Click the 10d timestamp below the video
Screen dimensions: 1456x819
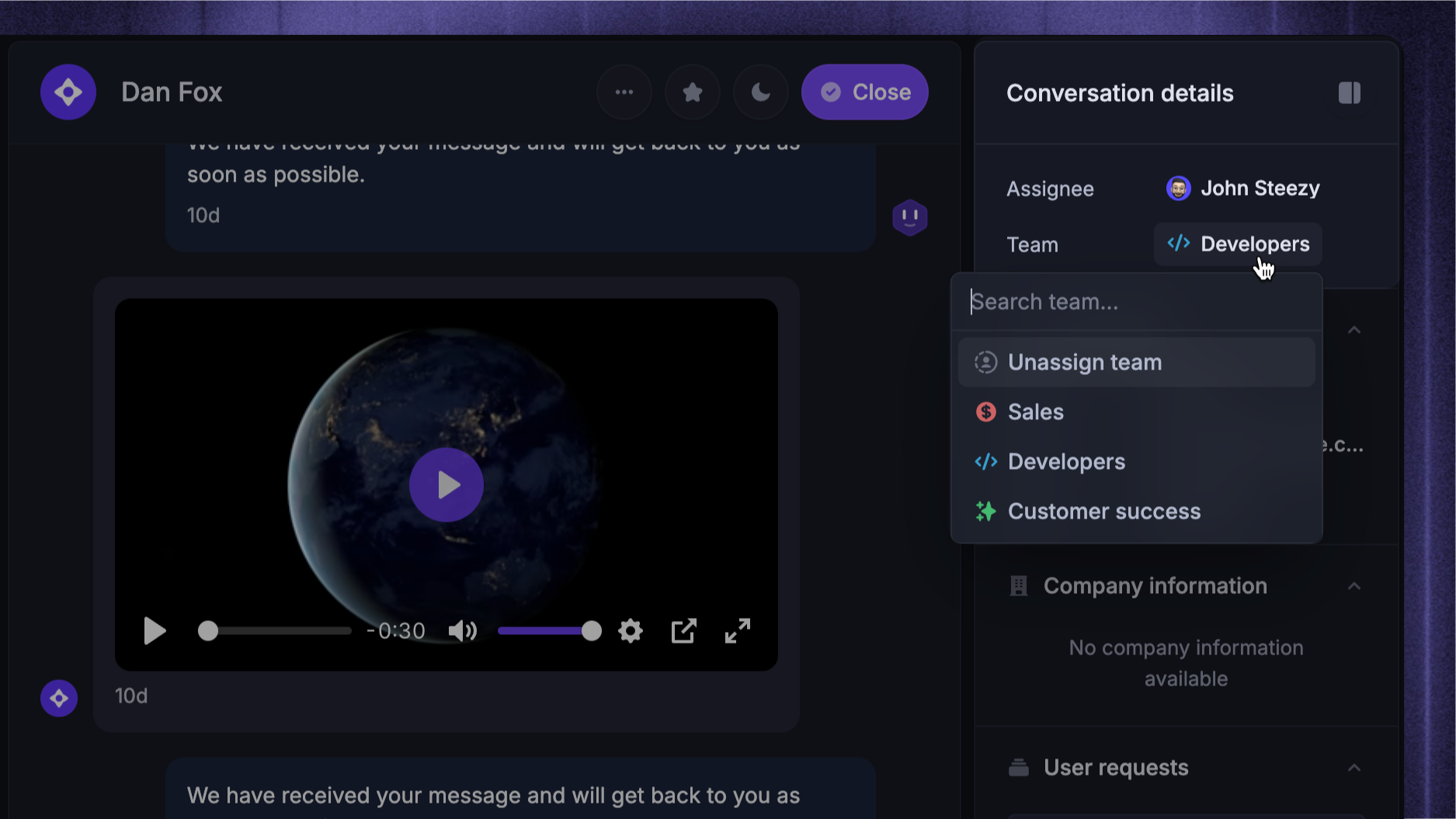point(131,696)
